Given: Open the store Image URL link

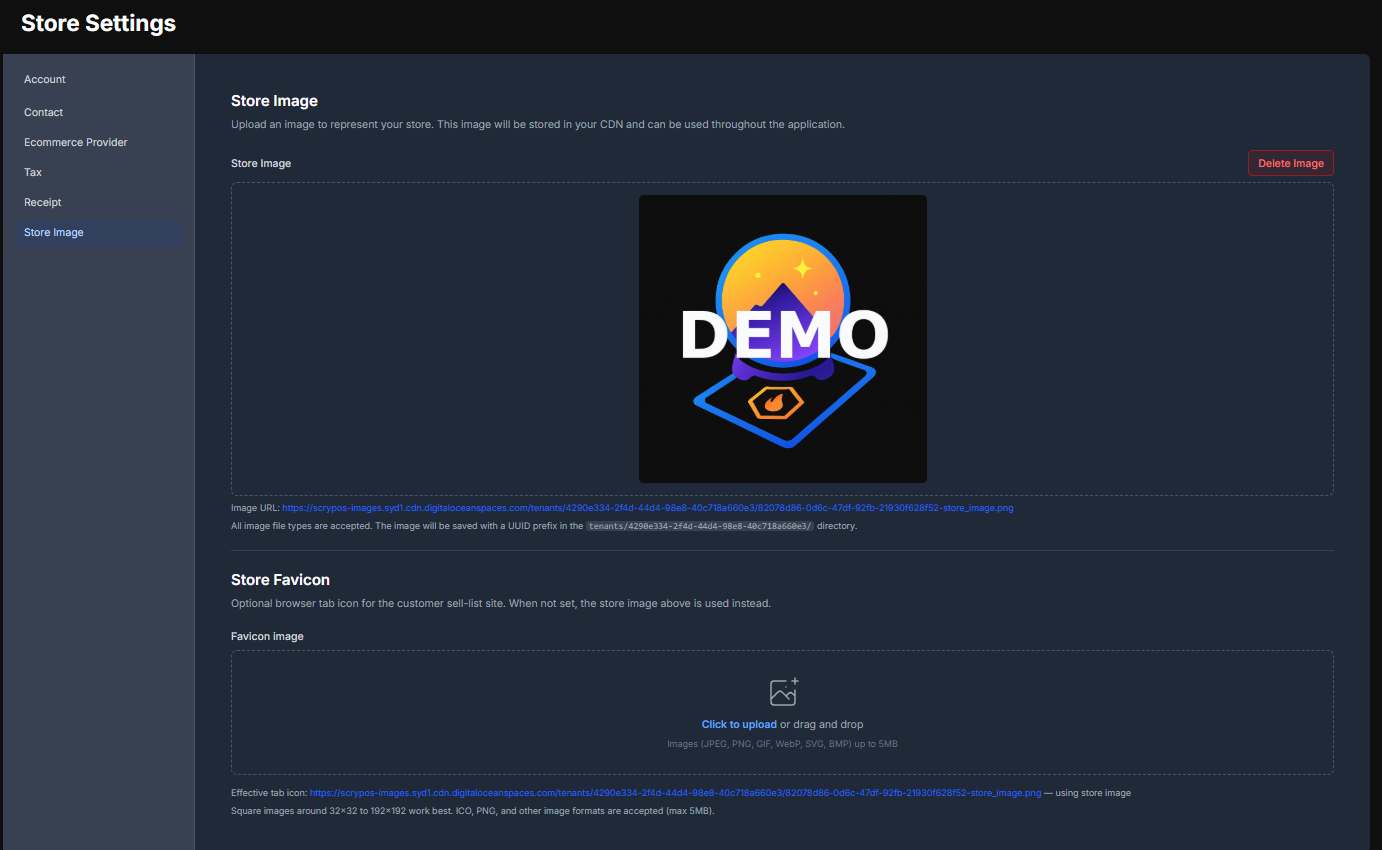Looking at the screenshot, I should (648, 508).
